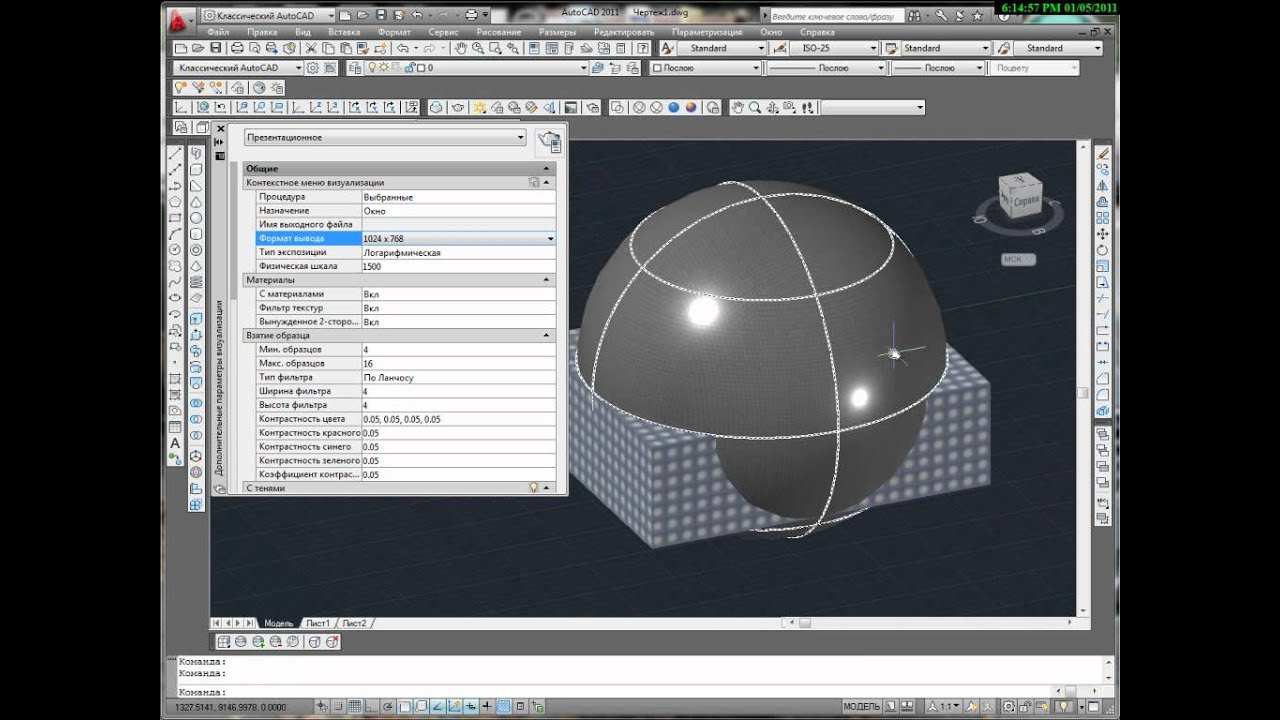Click the light bulb icon in lights toolbar
Screen dimensions: 1280x720
click(181, 88)
